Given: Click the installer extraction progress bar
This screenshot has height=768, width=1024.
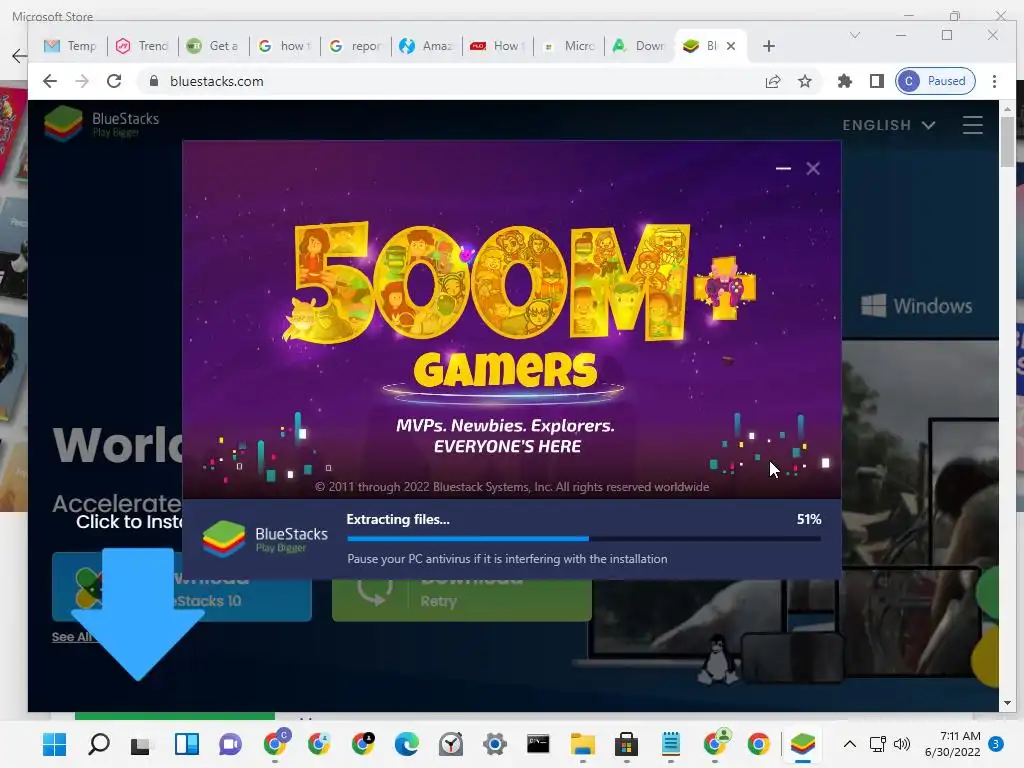Looking at the screenshot, I should [584, 539].
